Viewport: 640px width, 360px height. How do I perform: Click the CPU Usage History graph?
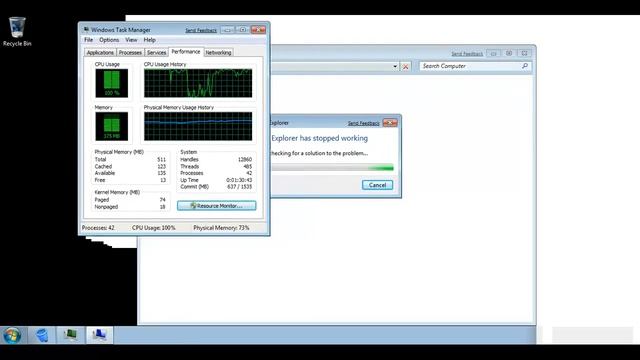198,83
